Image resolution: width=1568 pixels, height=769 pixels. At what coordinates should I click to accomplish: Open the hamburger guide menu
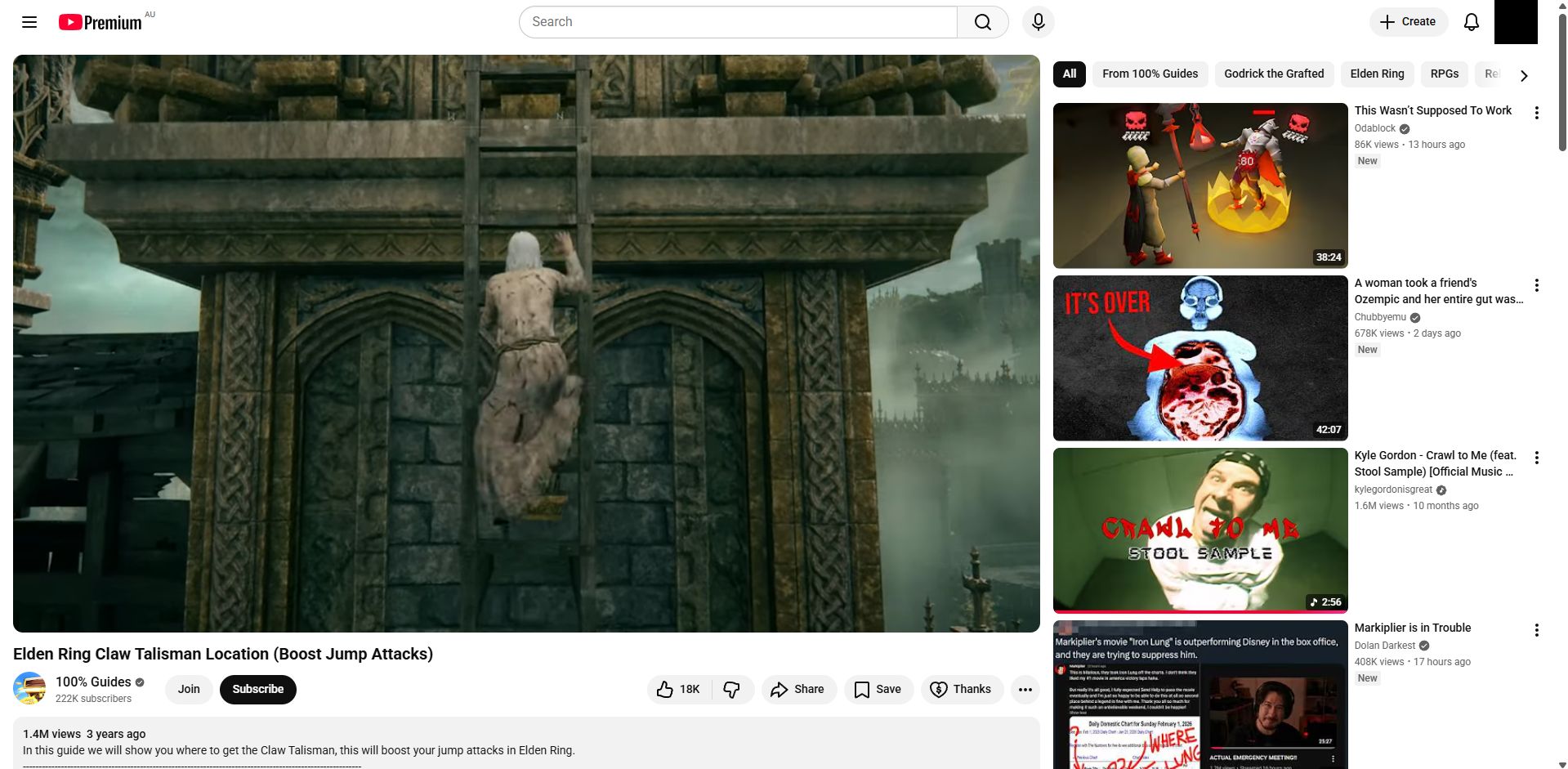tap(29, 22)
